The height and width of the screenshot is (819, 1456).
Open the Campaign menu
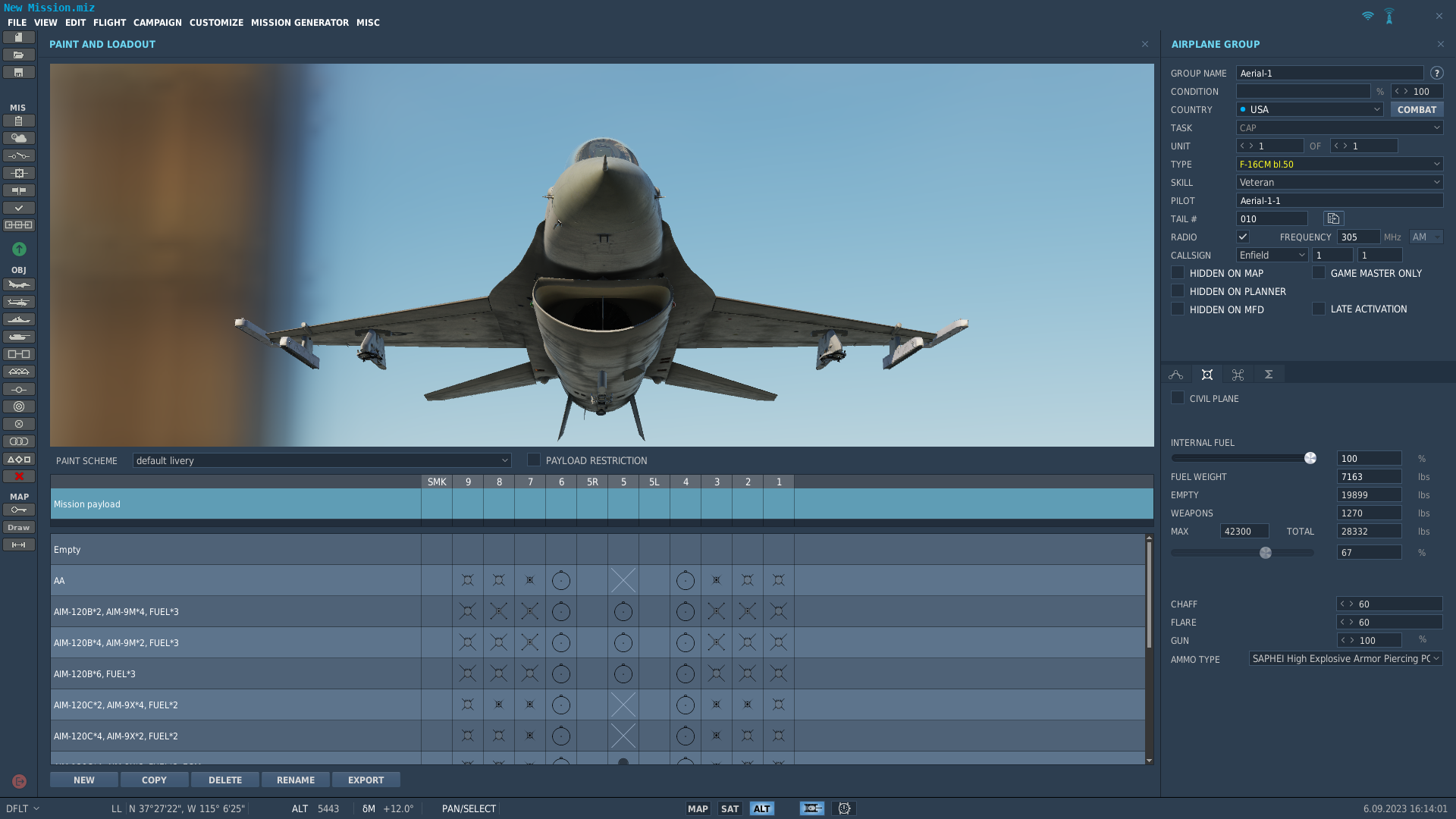pyautogui.click(x=158, y=23)
